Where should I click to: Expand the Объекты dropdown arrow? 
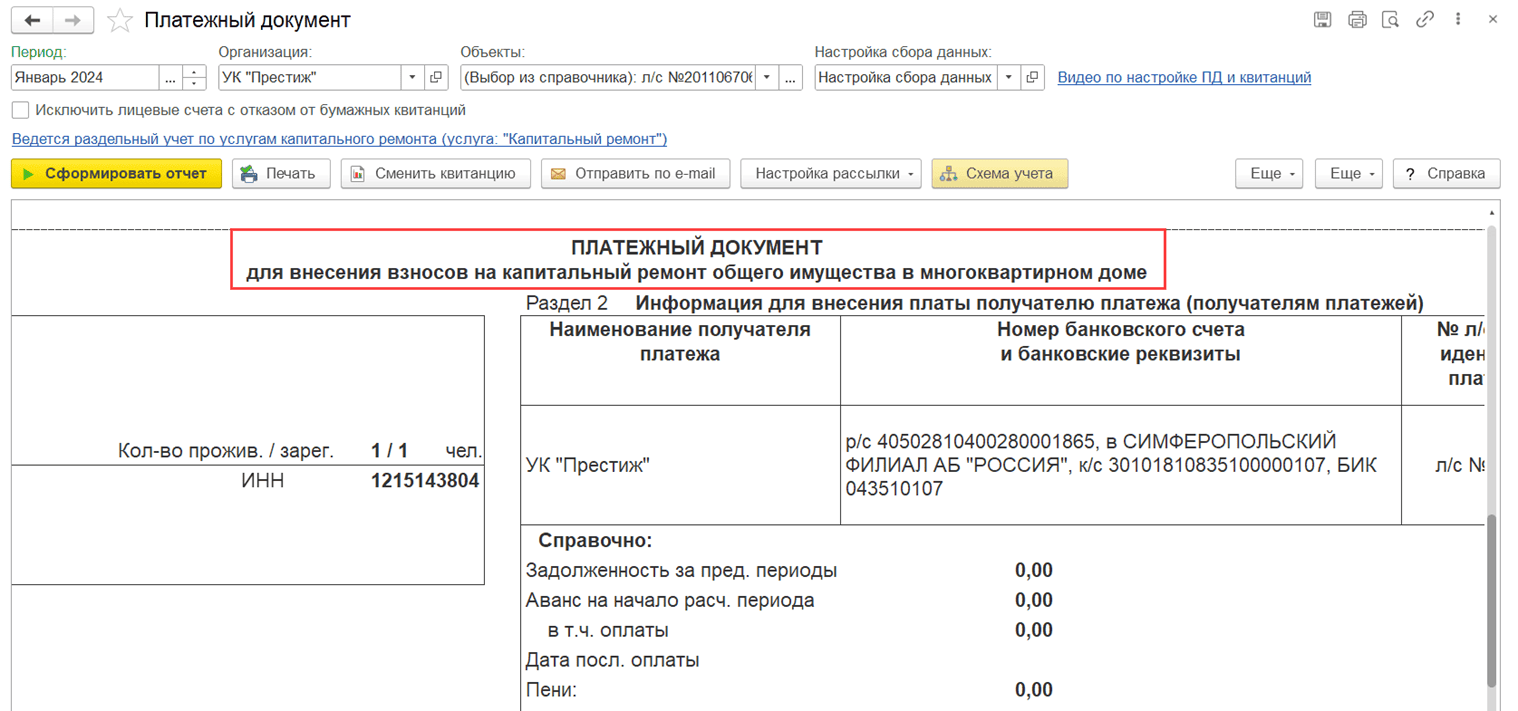(x=767, y=77)
